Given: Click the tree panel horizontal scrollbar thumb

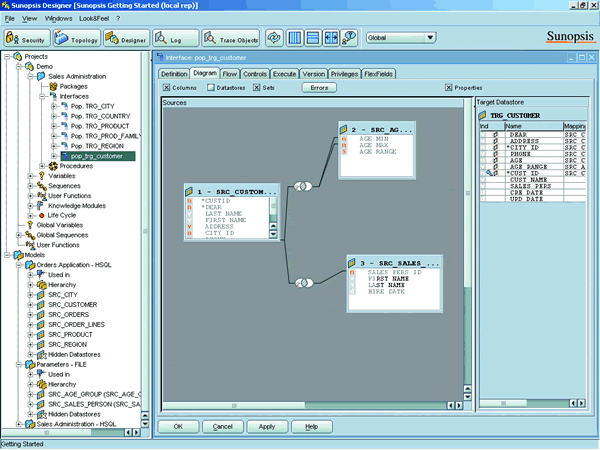Looking at the screenshot, I should point(47,432).
